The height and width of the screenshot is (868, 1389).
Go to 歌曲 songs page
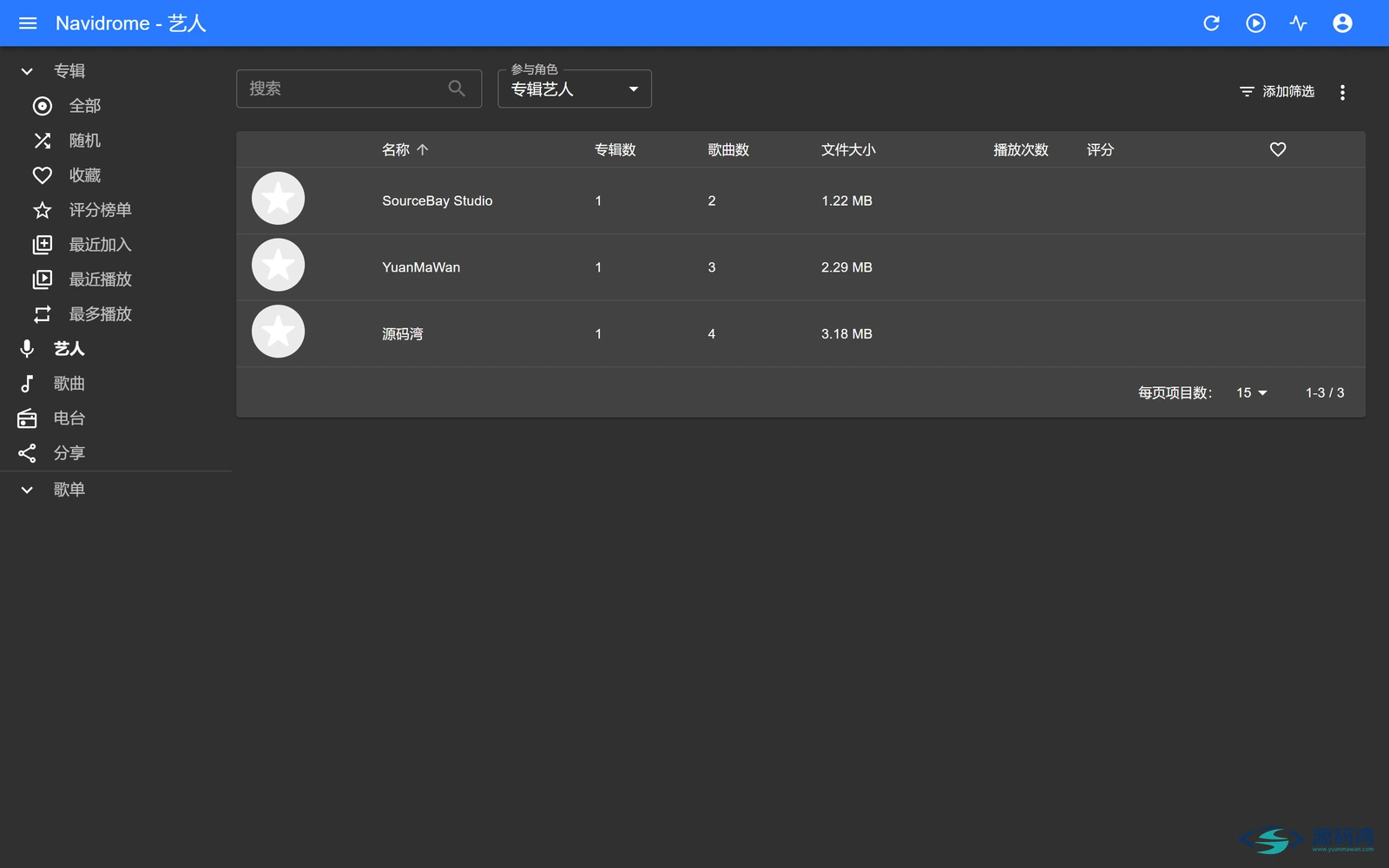(69, 384)
